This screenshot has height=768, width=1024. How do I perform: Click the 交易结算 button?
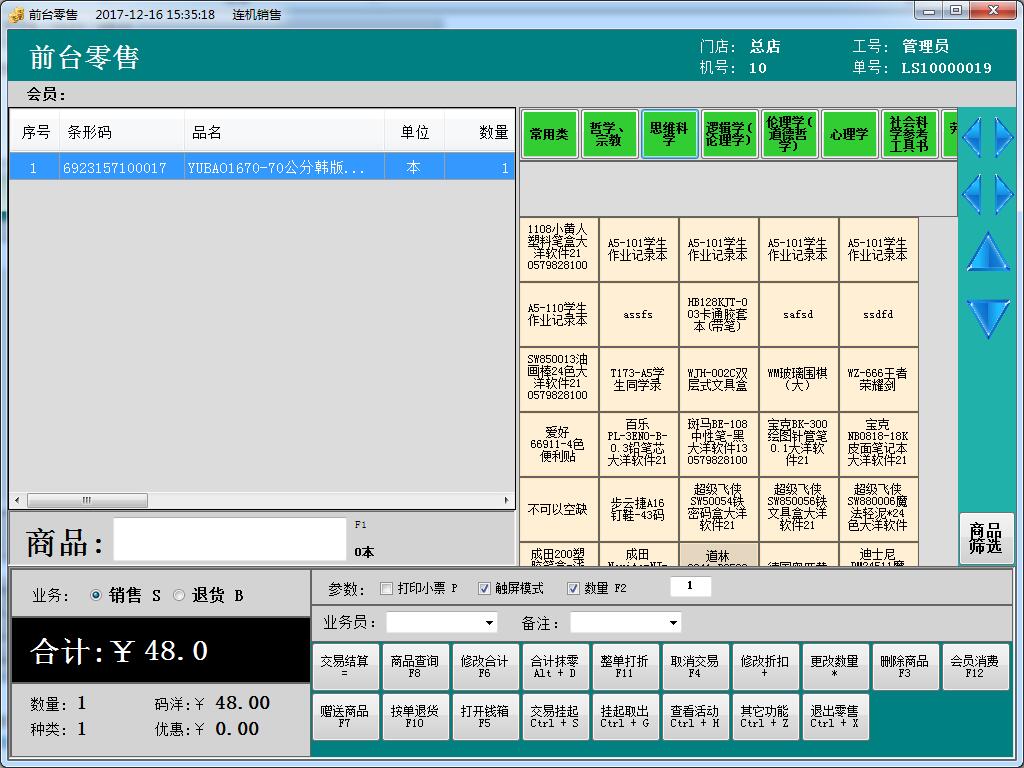click(x=345, y=667)
